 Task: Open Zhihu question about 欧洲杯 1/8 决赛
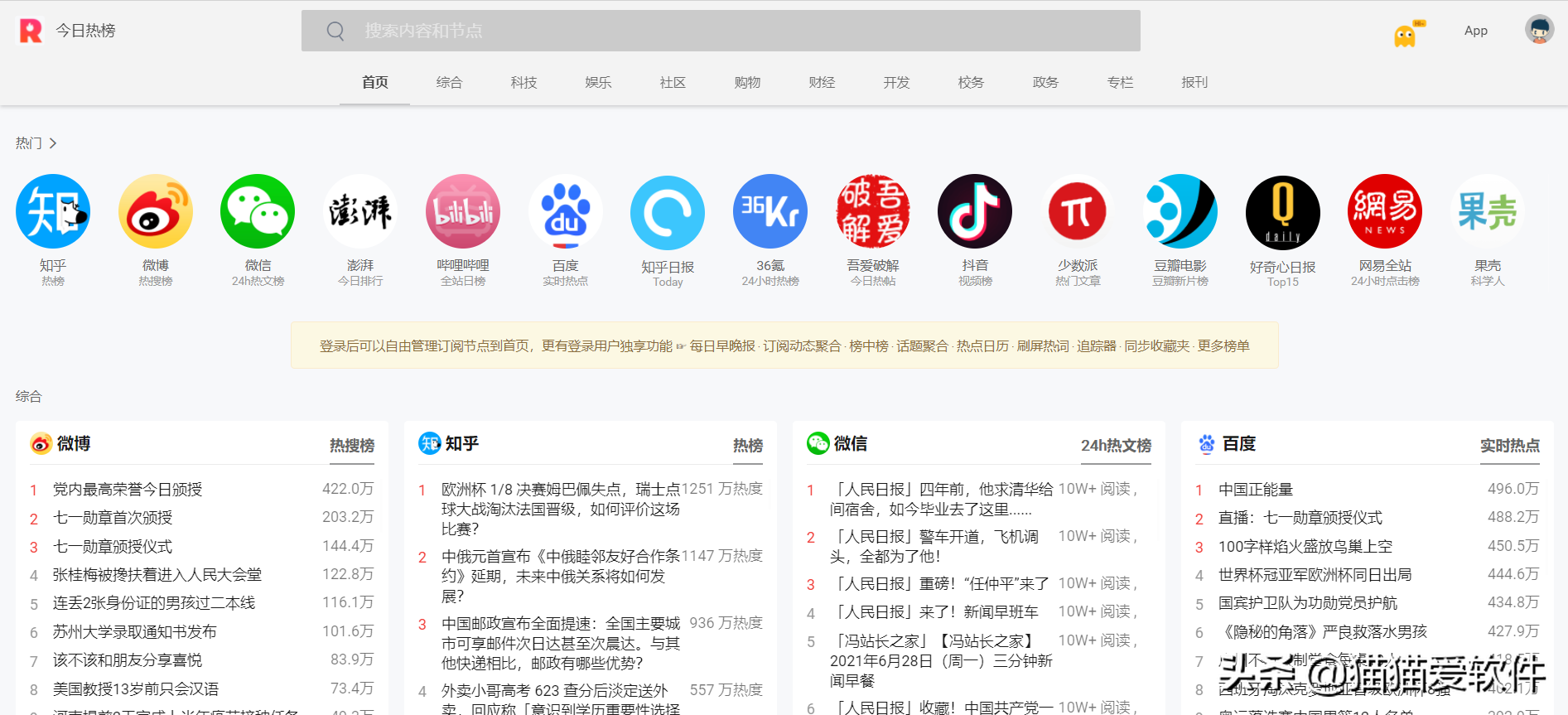pos(561,510)
